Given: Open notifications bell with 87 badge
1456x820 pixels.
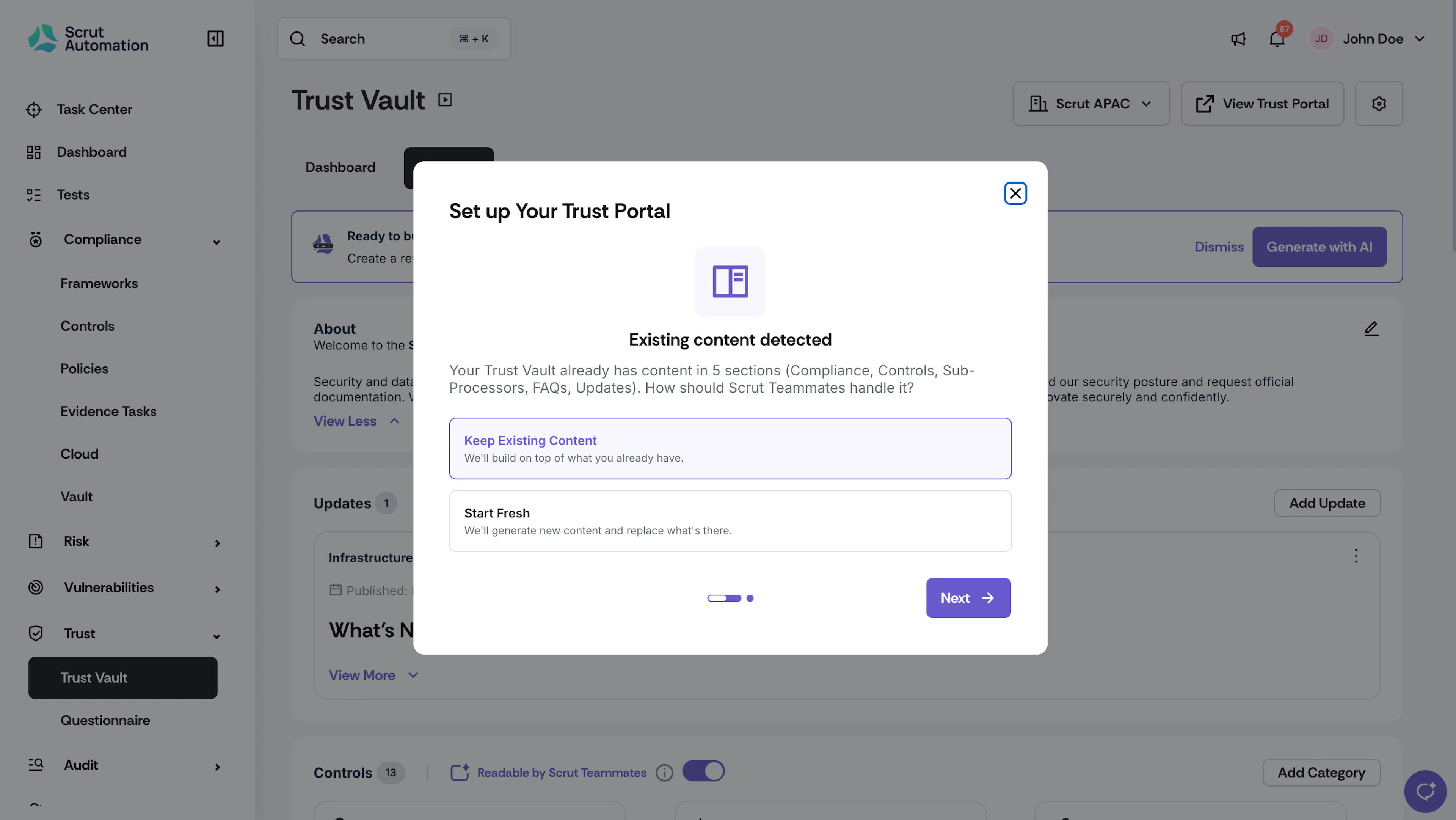Looking at the screenshot, I should (x=1277, y=38).
